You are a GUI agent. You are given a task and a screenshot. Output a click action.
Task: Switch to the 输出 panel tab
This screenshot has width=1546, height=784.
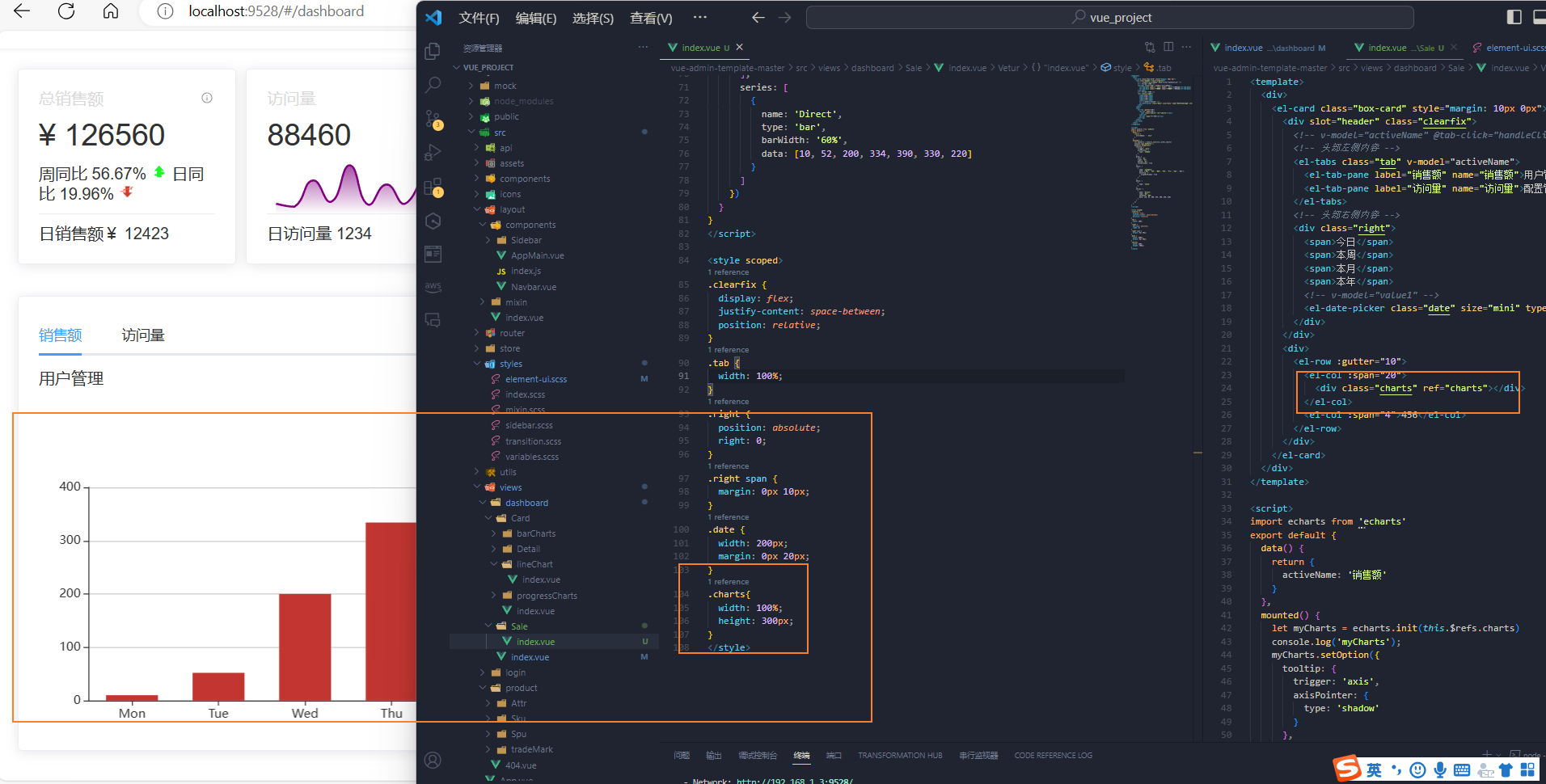pos(713,755)
